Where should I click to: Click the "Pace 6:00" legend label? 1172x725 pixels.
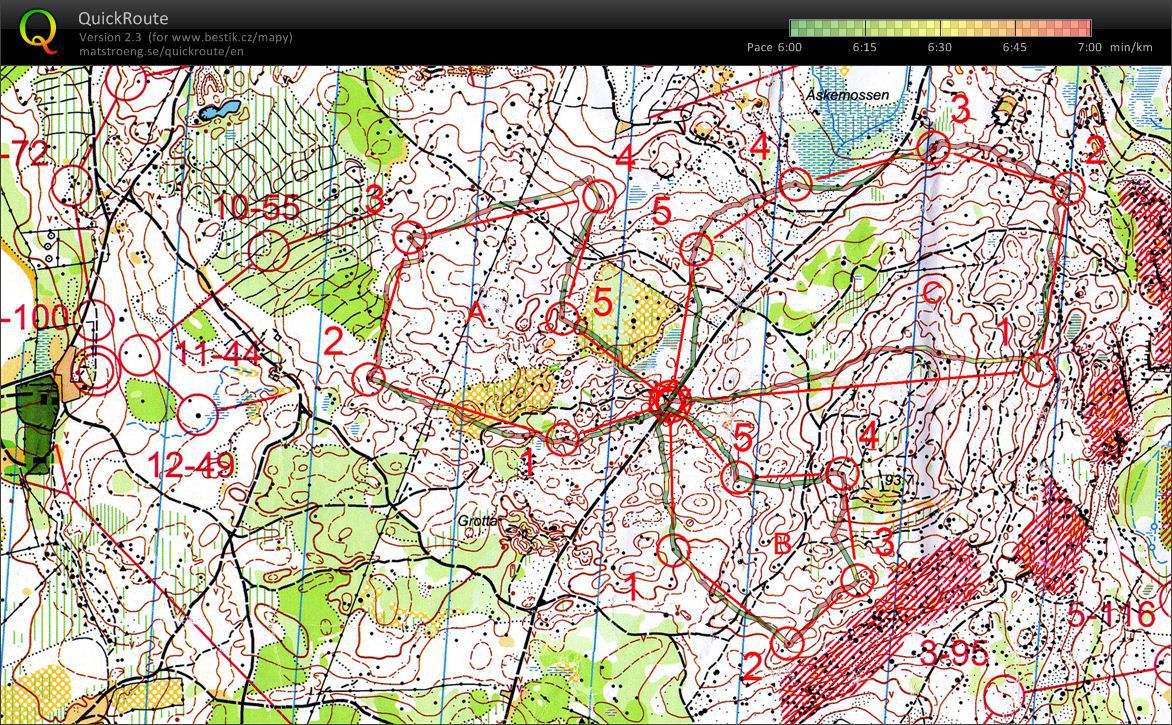click(774, 47)
